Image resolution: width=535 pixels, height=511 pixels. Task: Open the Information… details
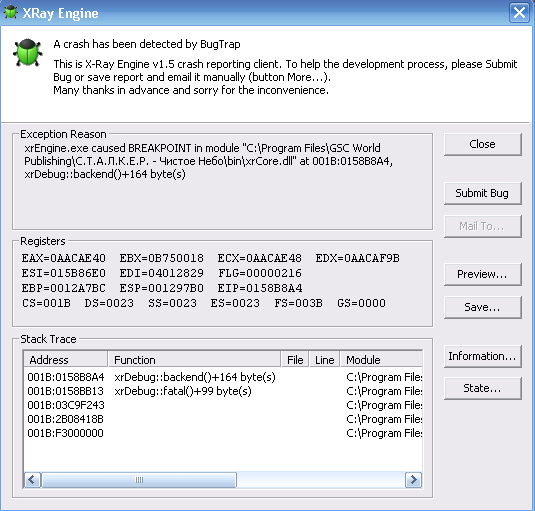click(482, 356)
